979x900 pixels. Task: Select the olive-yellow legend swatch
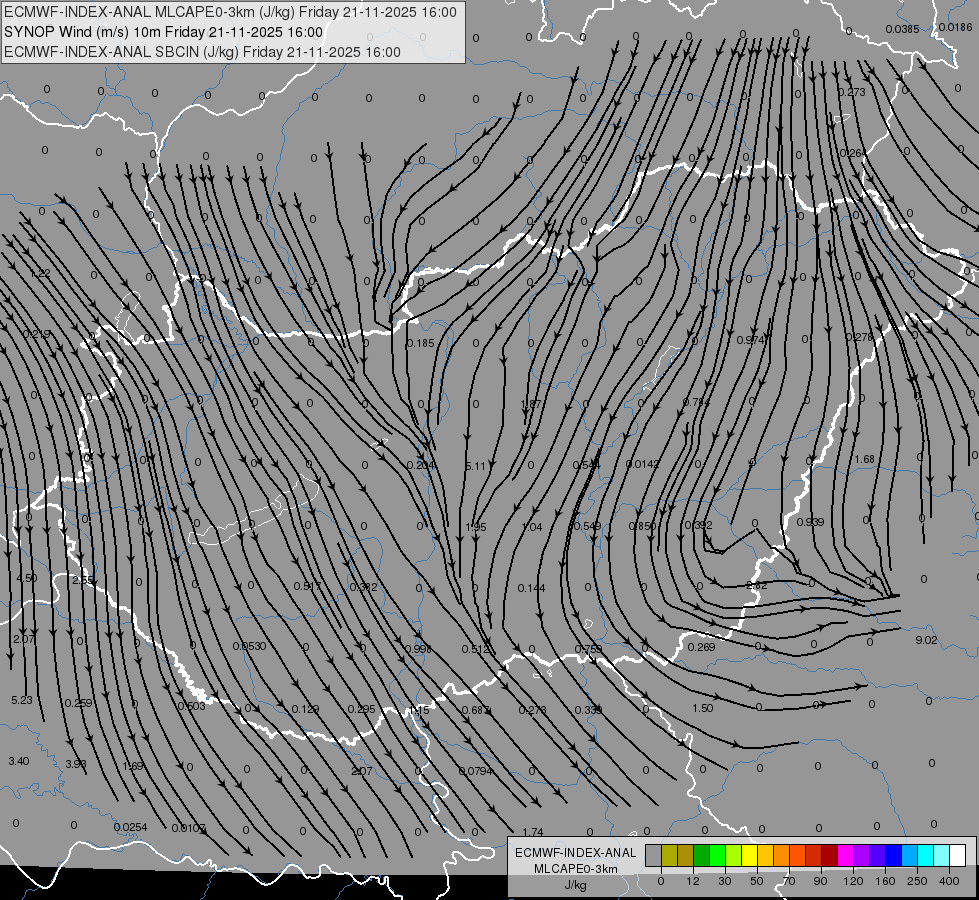click(669, 855)
